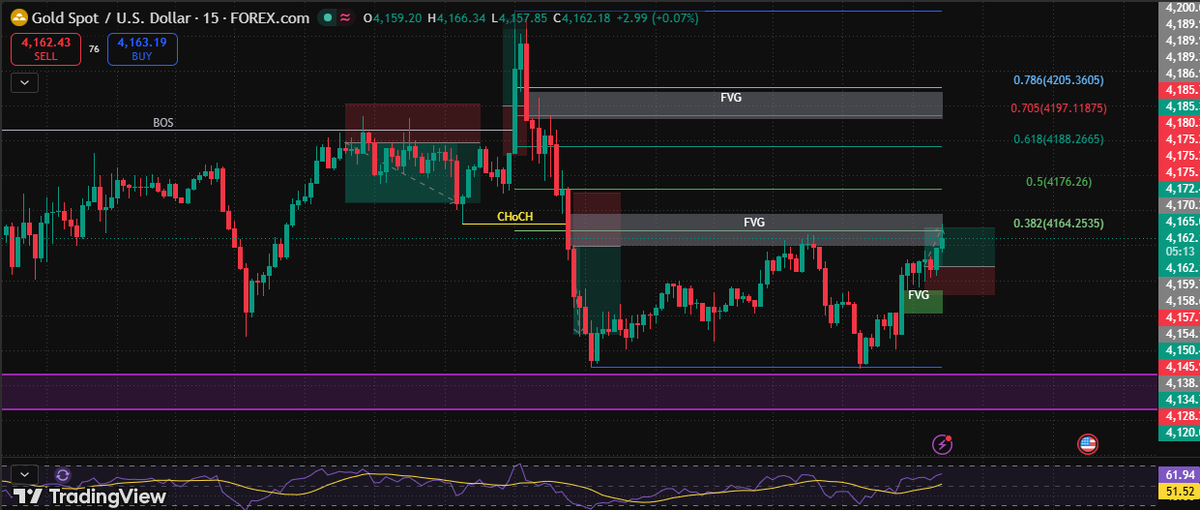1200x510 pixels.
Task: Select the green FVG box label
Action: coord(919,295)
